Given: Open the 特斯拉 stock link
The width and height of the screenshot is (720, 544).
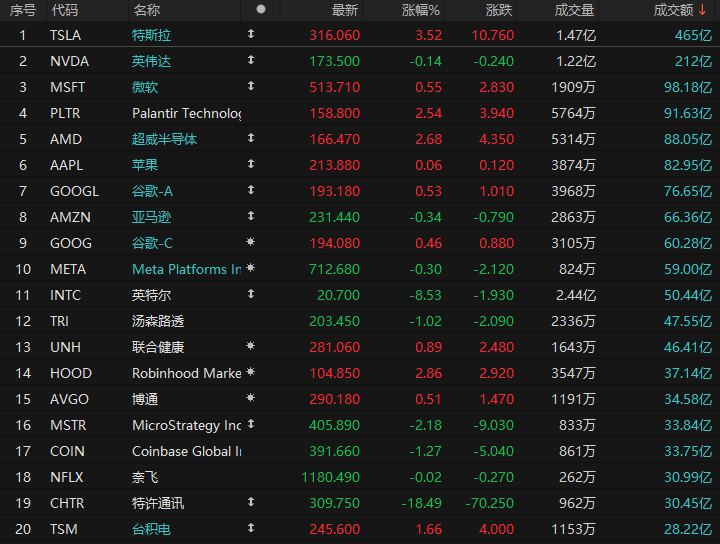Looking at the screenshot, I should (152, 35).
